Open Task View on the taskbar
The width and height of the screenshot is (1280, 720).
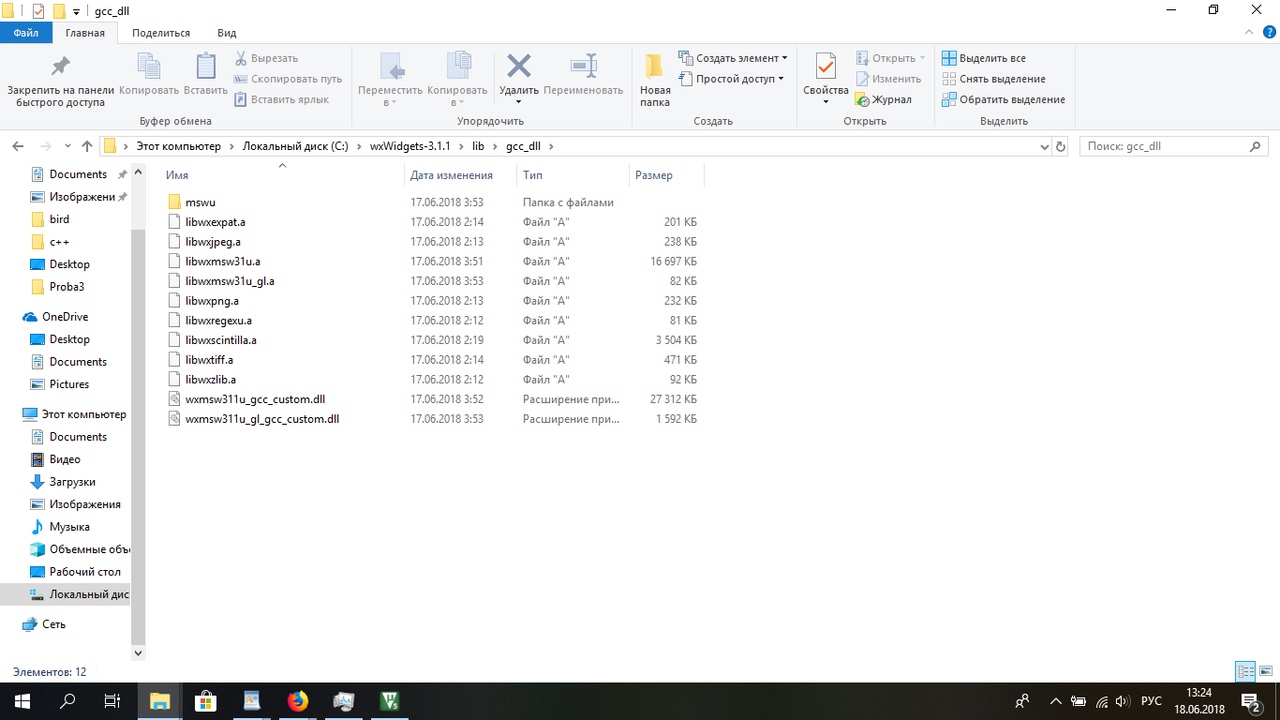click(113, 701)
